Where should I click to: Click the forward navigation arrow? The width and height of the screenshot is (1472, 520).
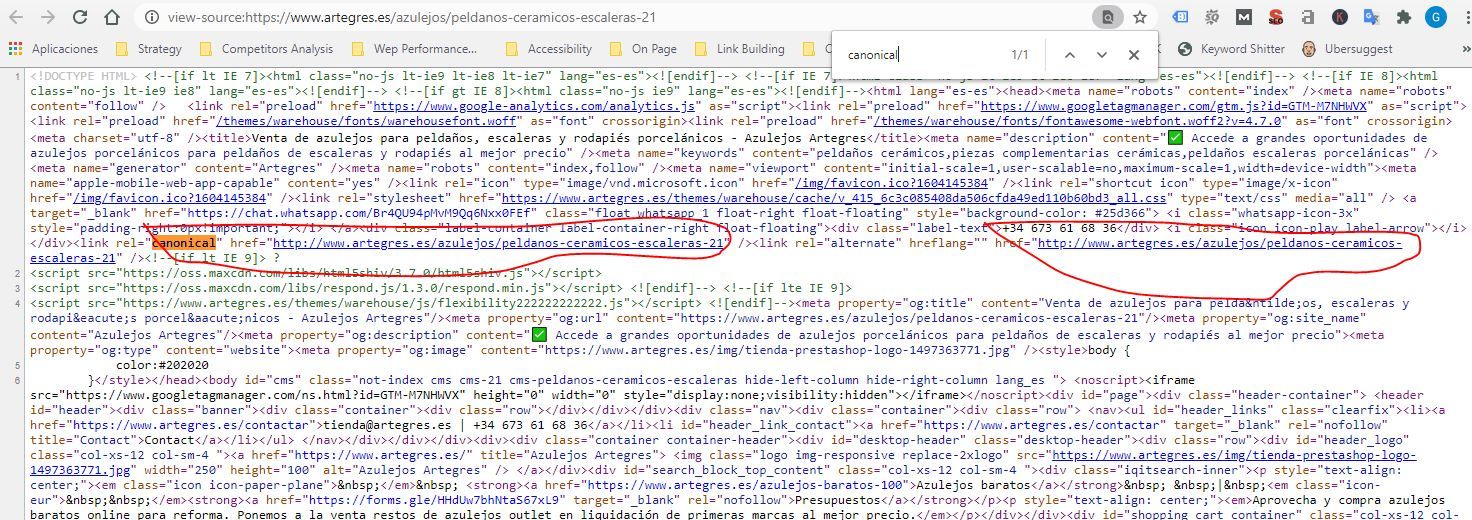50,17
